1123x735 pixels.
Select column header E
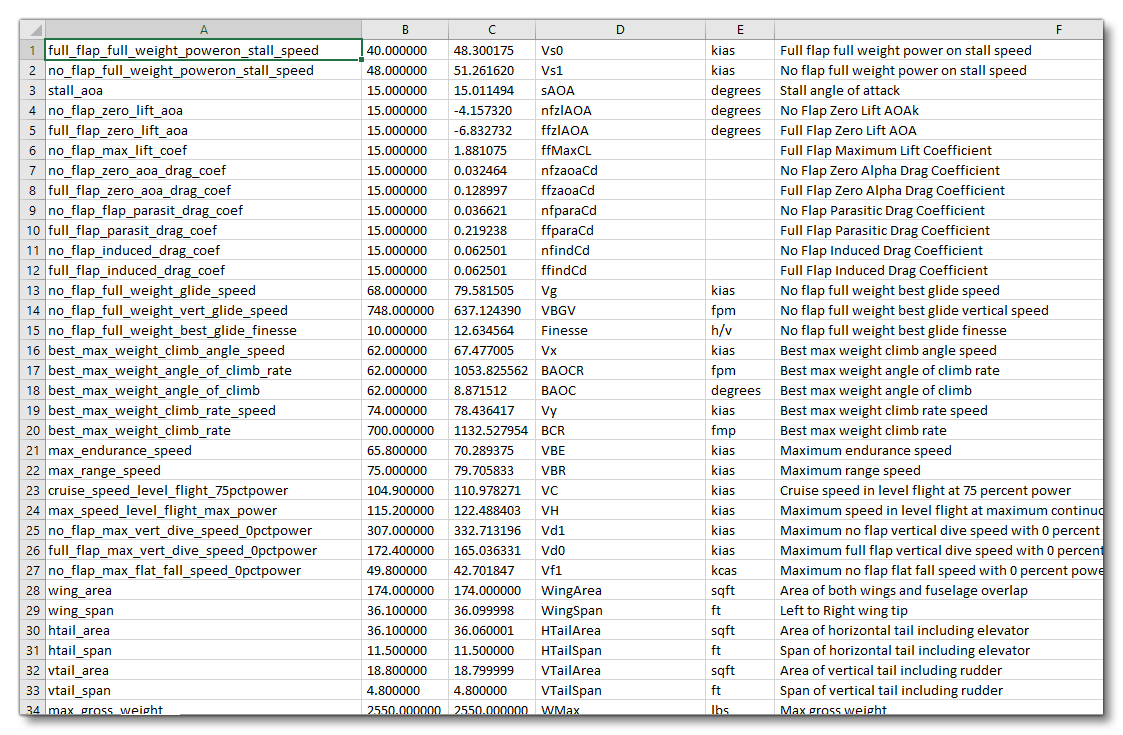pyautogui.click(x=739, y=29)
